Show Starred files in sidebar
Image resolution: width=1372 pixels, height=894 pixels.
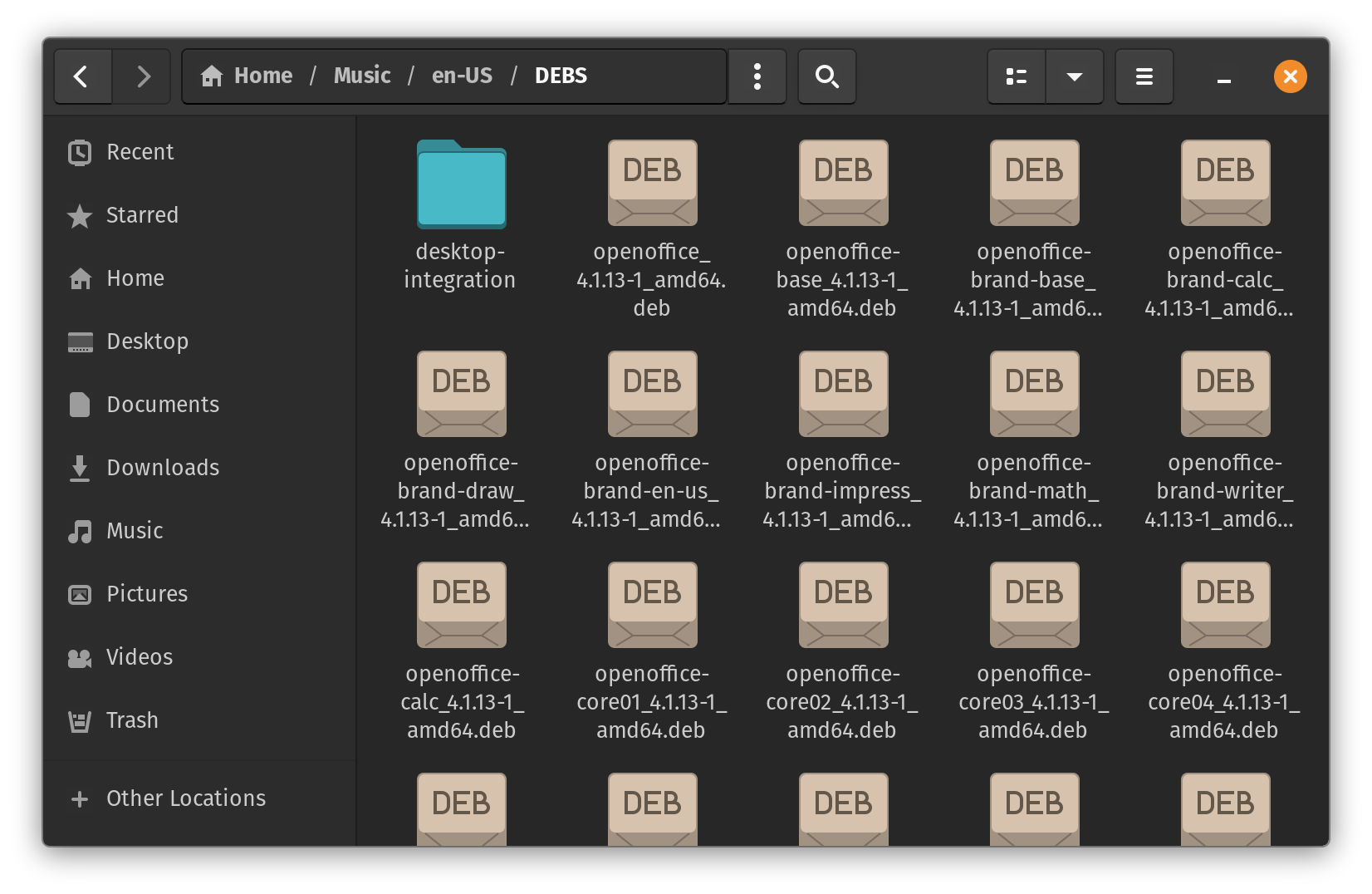click(x=141, y=215)
